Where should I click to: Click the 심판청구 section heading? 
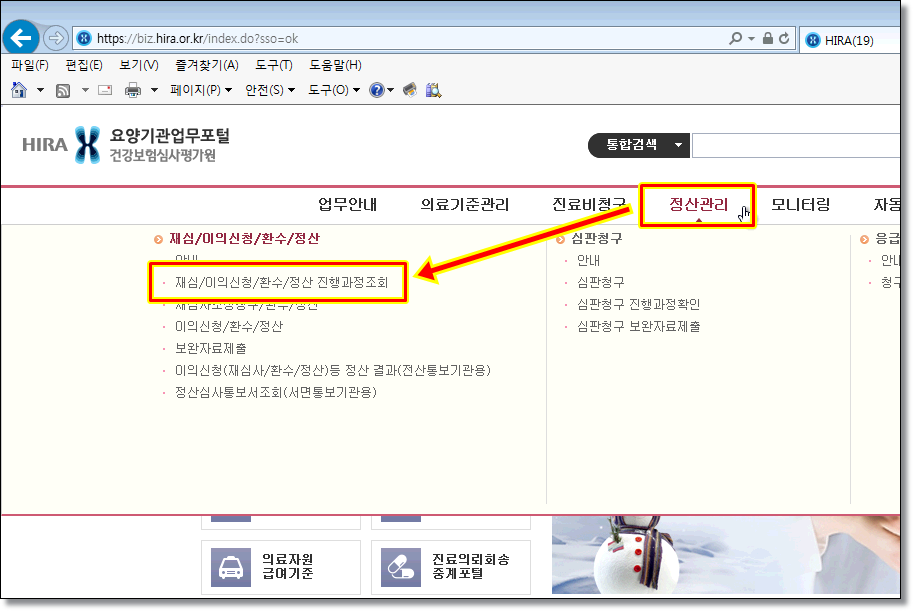coord(597,238)
